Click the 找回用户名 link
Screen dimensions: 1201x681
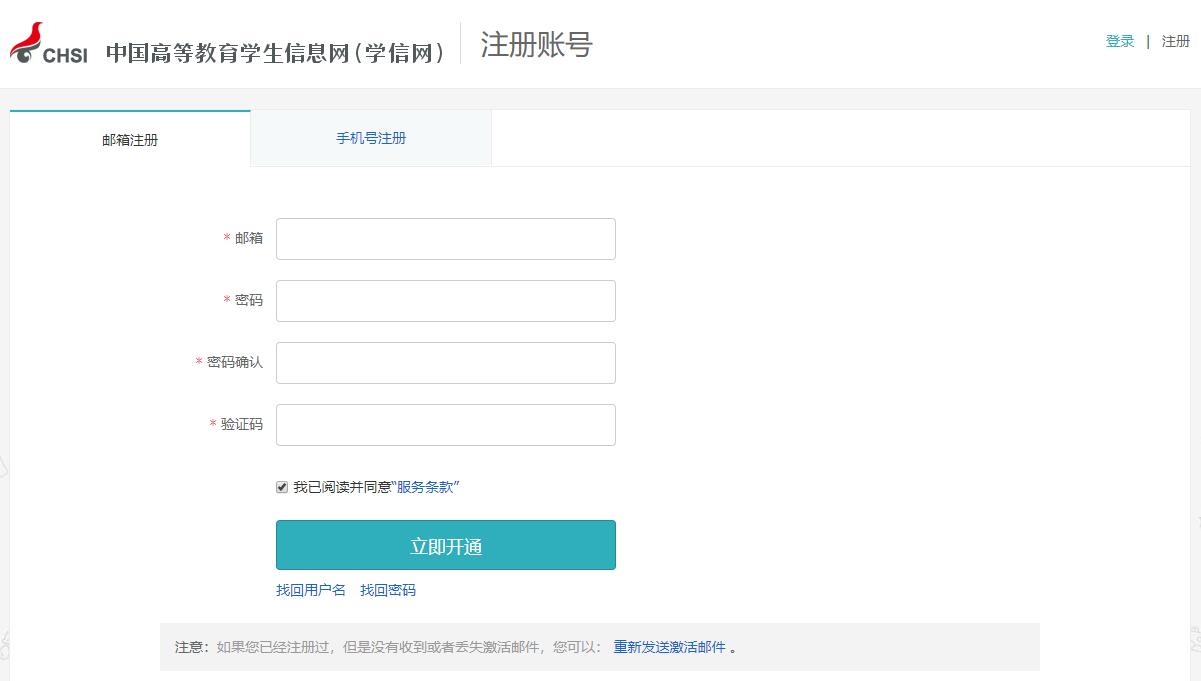311,590
